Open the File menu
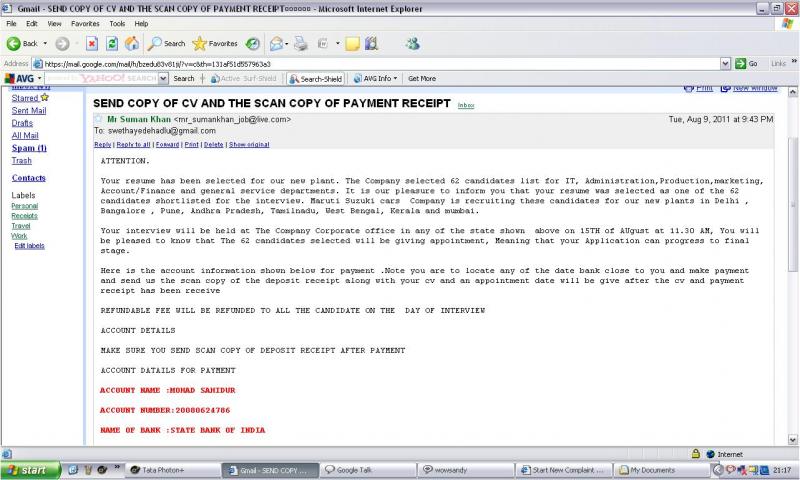Screen dimensions: 800x480 pos(11,23)
